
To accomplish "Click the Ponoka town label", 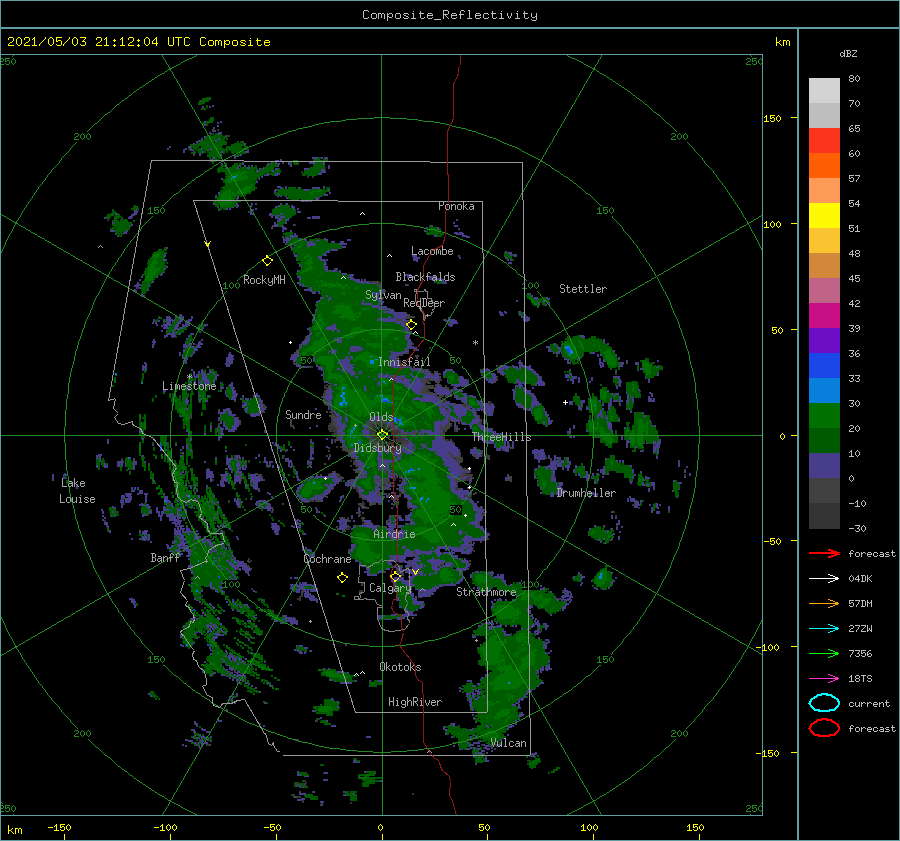I will pyautogui.click(x=456, y=206).
